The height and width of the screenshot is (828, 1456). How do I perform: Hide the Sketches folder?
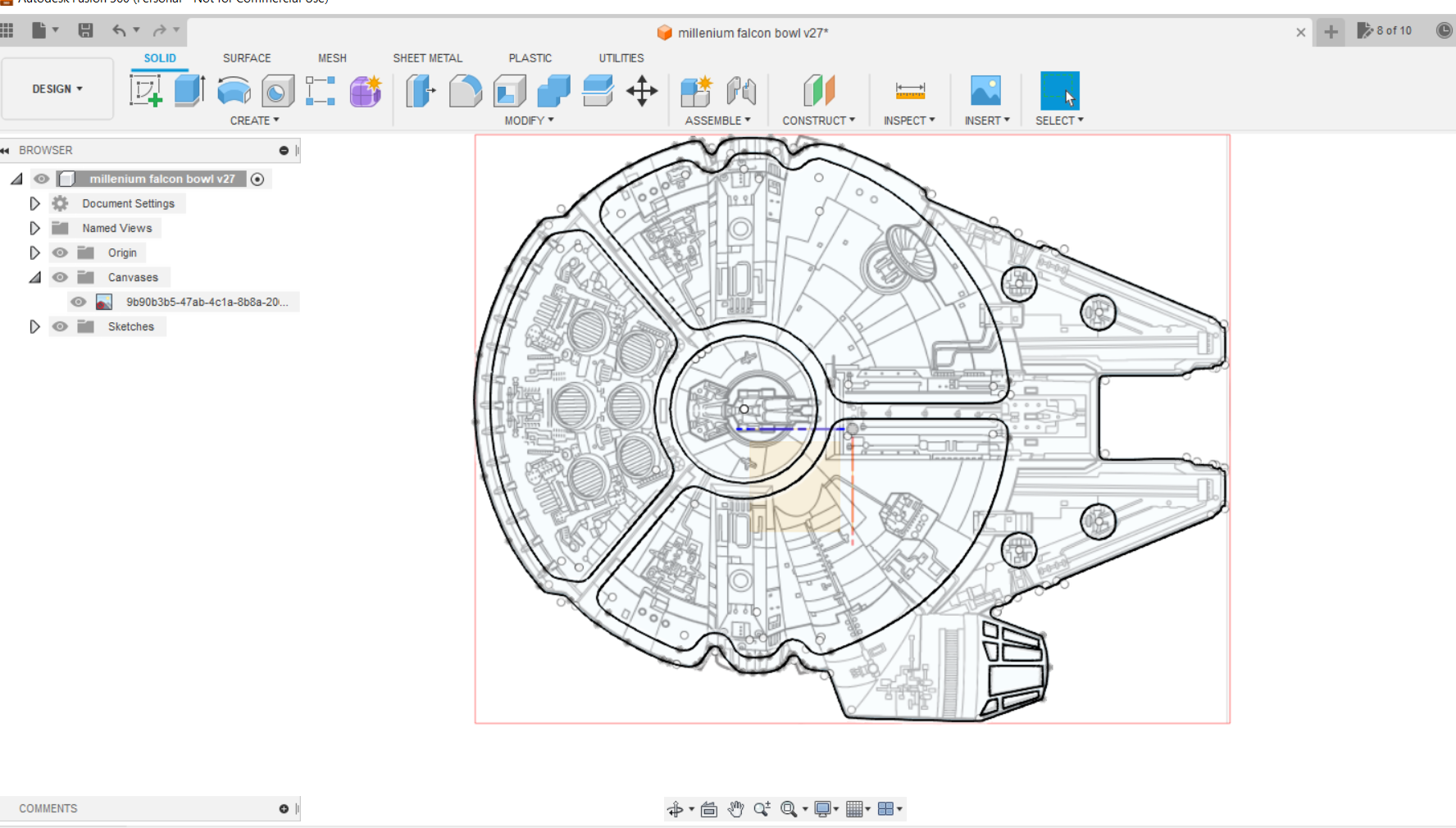60,326
